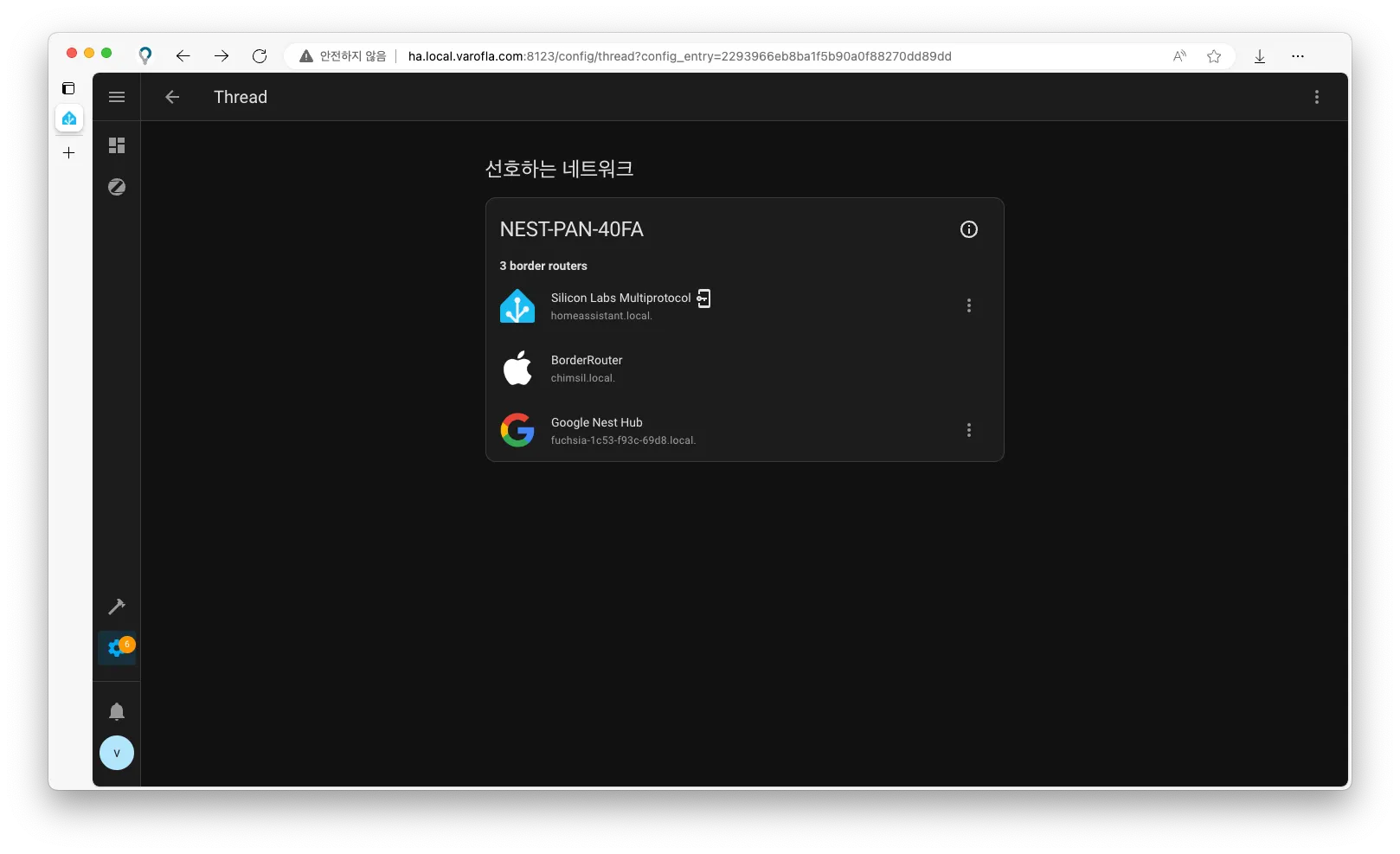The width and height of the screenshot is (1400, 854).
Task: Open the browser profile/location icon
Action: (x=145, y=55)
